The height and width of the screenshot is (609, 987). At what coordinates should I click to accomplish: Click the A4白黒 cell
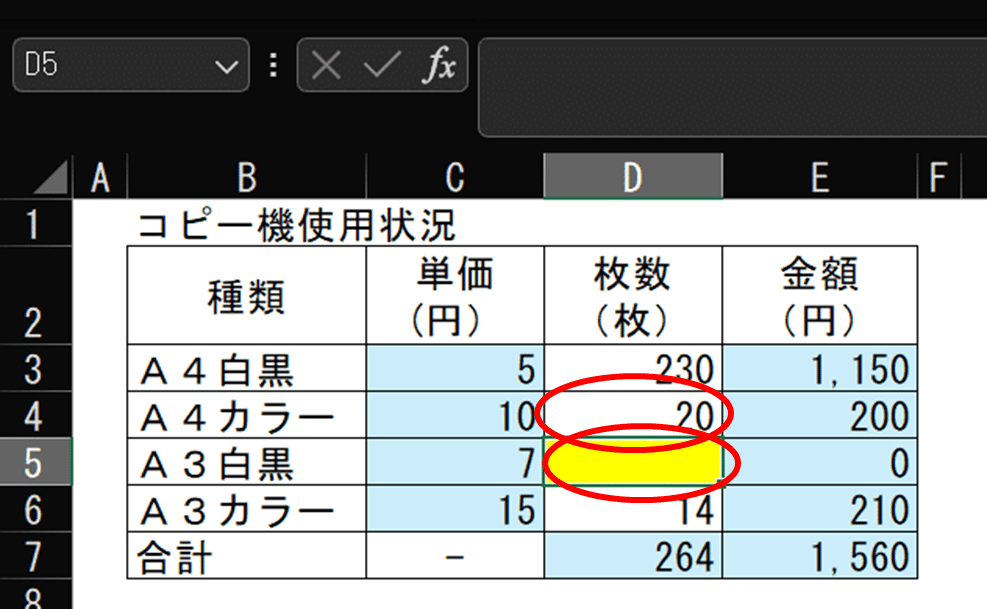point(247,368)
